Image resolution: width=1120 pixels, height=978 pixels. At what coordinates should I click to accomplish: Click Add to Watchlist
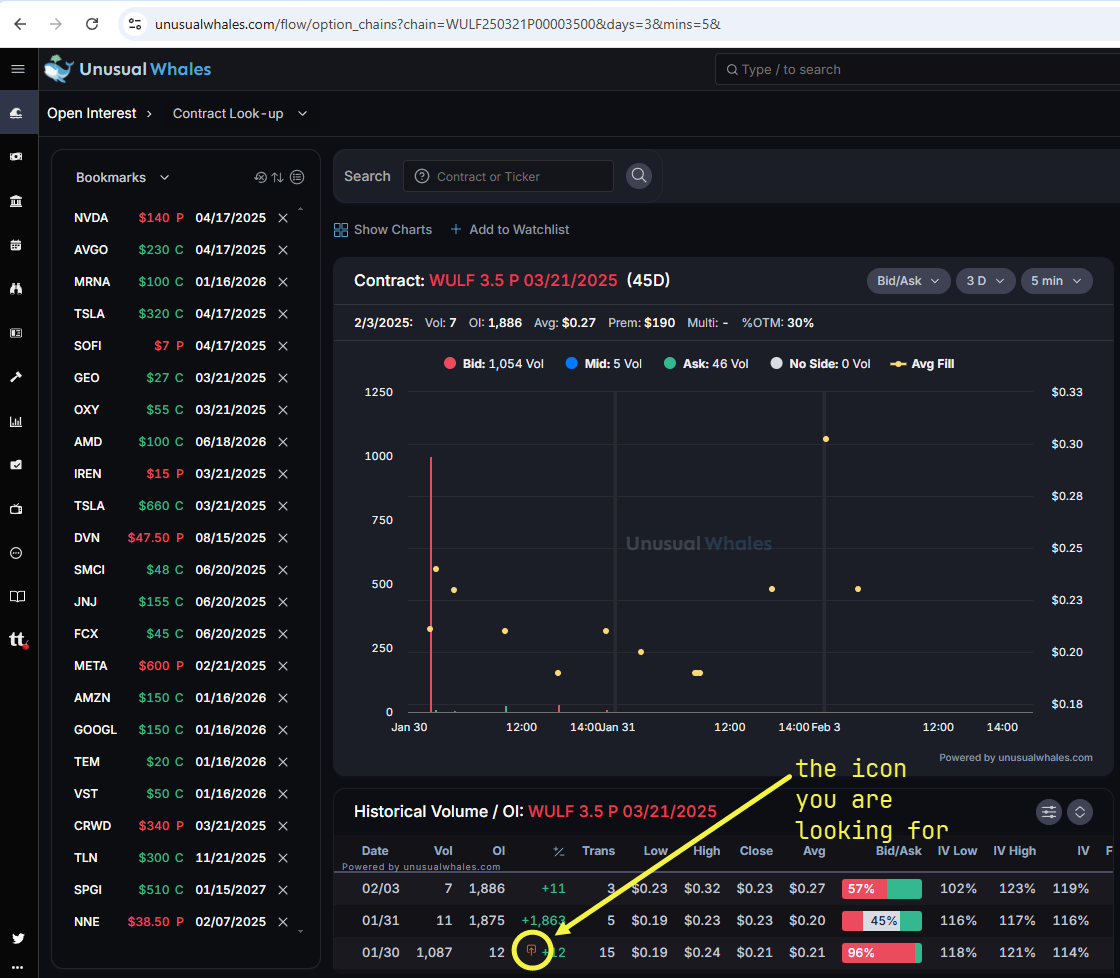click(510, 229)
